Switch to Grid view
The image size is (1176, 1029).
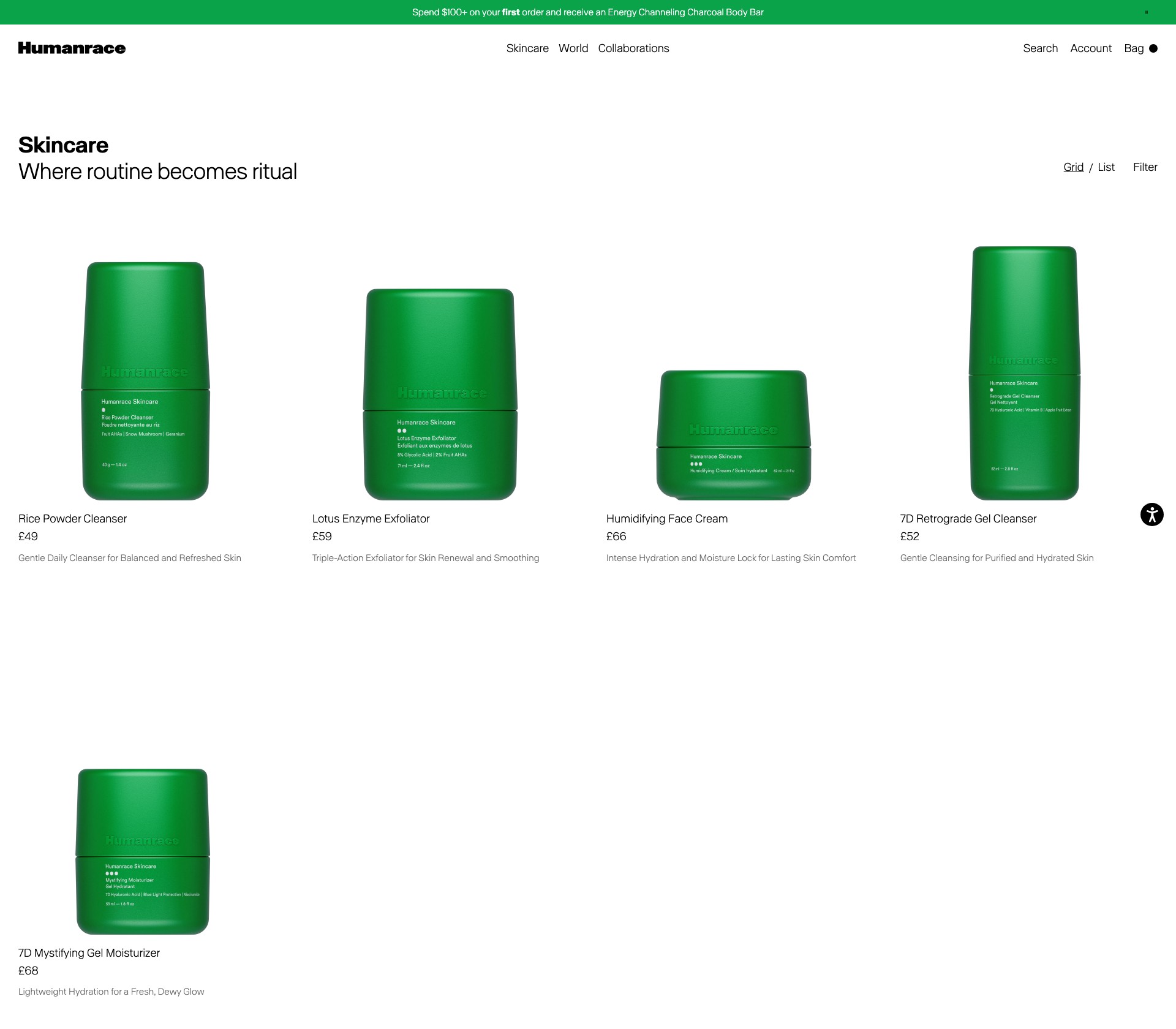tap(1073, 167)
